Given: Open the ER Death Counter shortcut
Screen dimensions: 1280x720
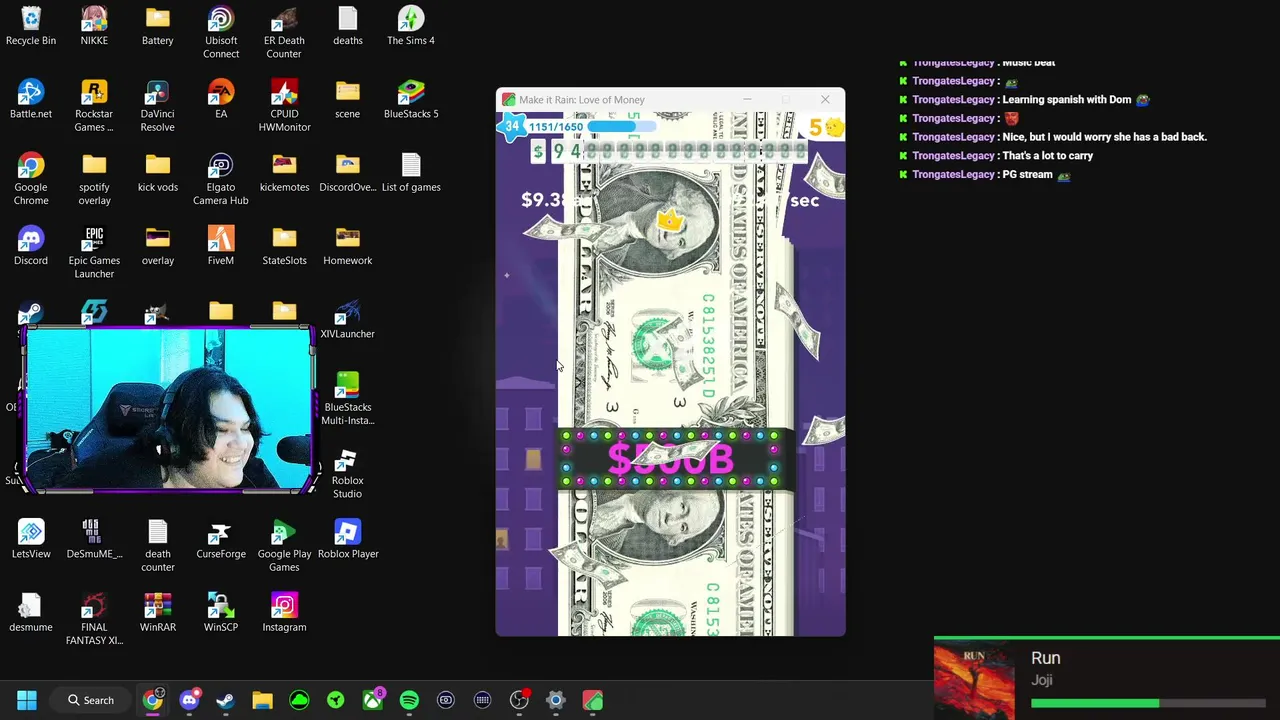Looking at the screenshot, I should 284,33.
